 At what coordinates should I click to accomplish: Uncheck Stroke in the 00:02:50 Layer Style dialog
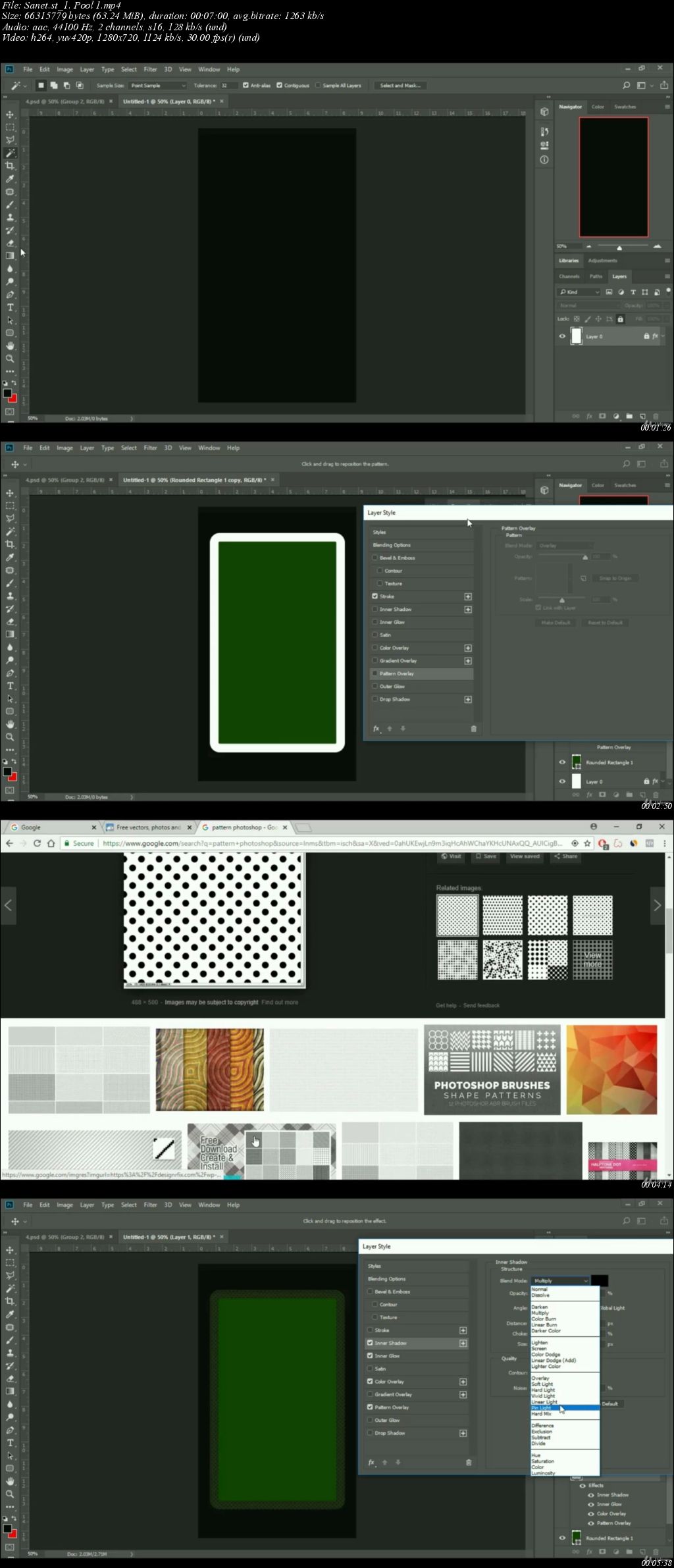coord(375,596)
